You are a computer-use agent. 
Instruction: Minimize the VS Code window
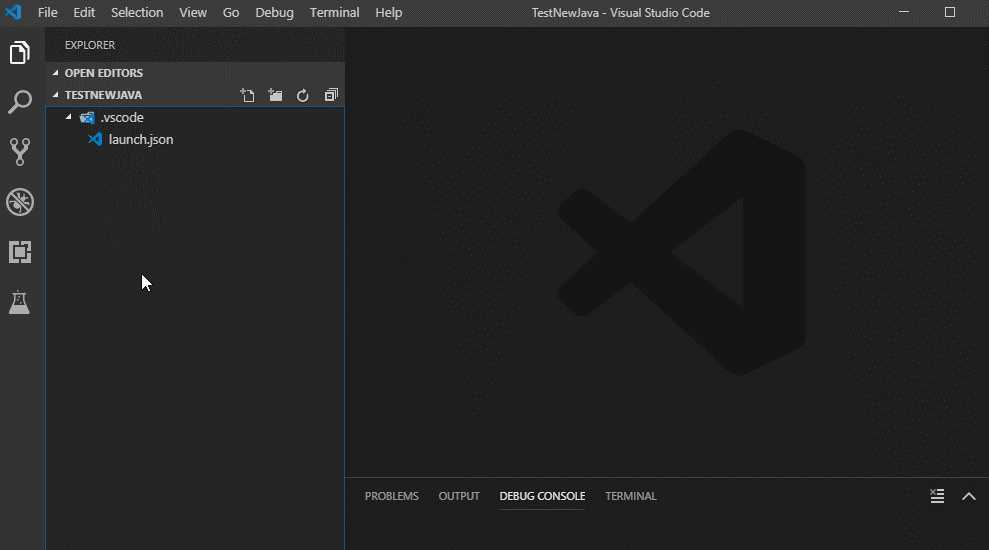904,12
